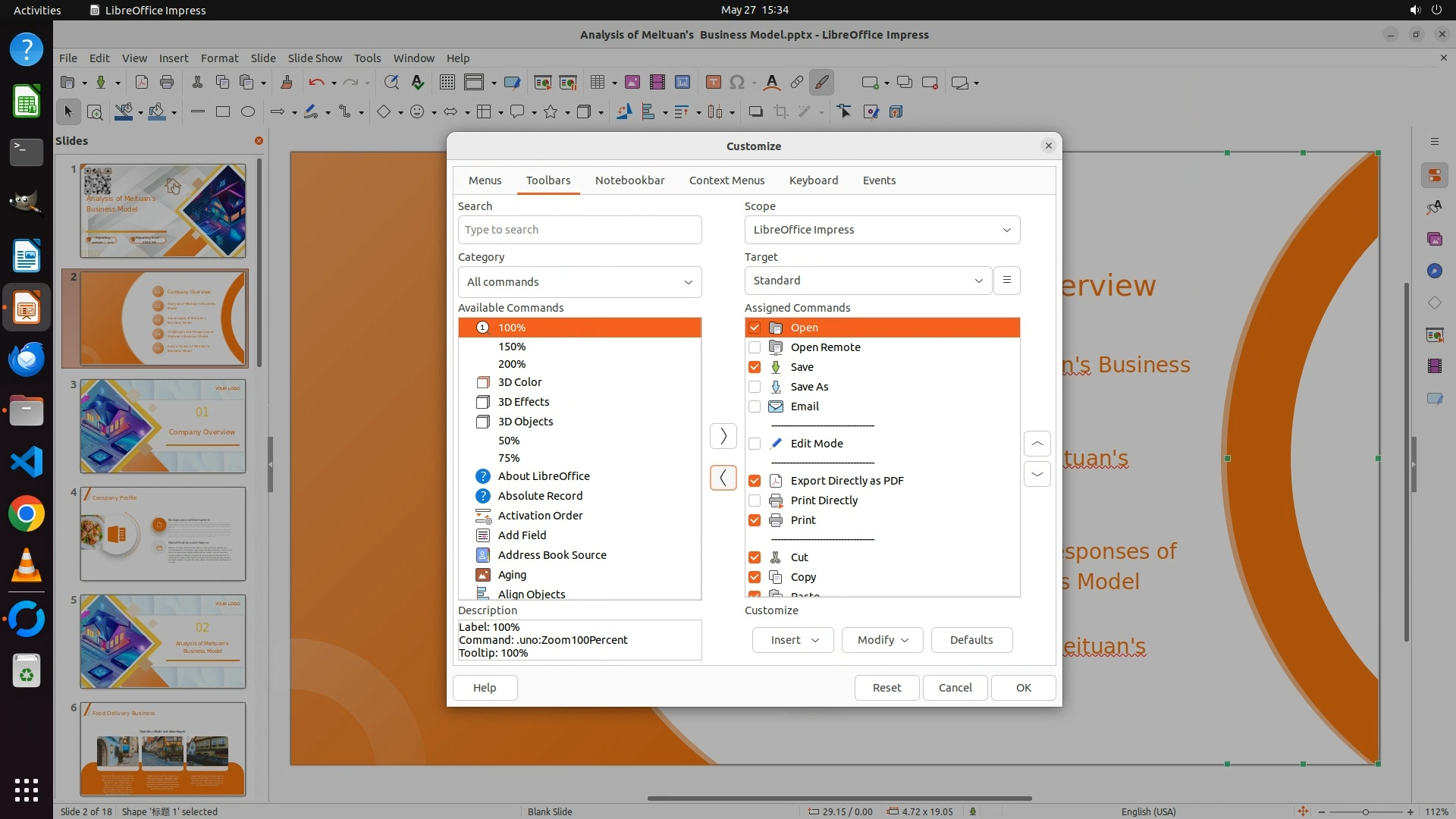1456x819 pixels.
Task: Click the ellipse drawing tool
Action: pos(247,112)
